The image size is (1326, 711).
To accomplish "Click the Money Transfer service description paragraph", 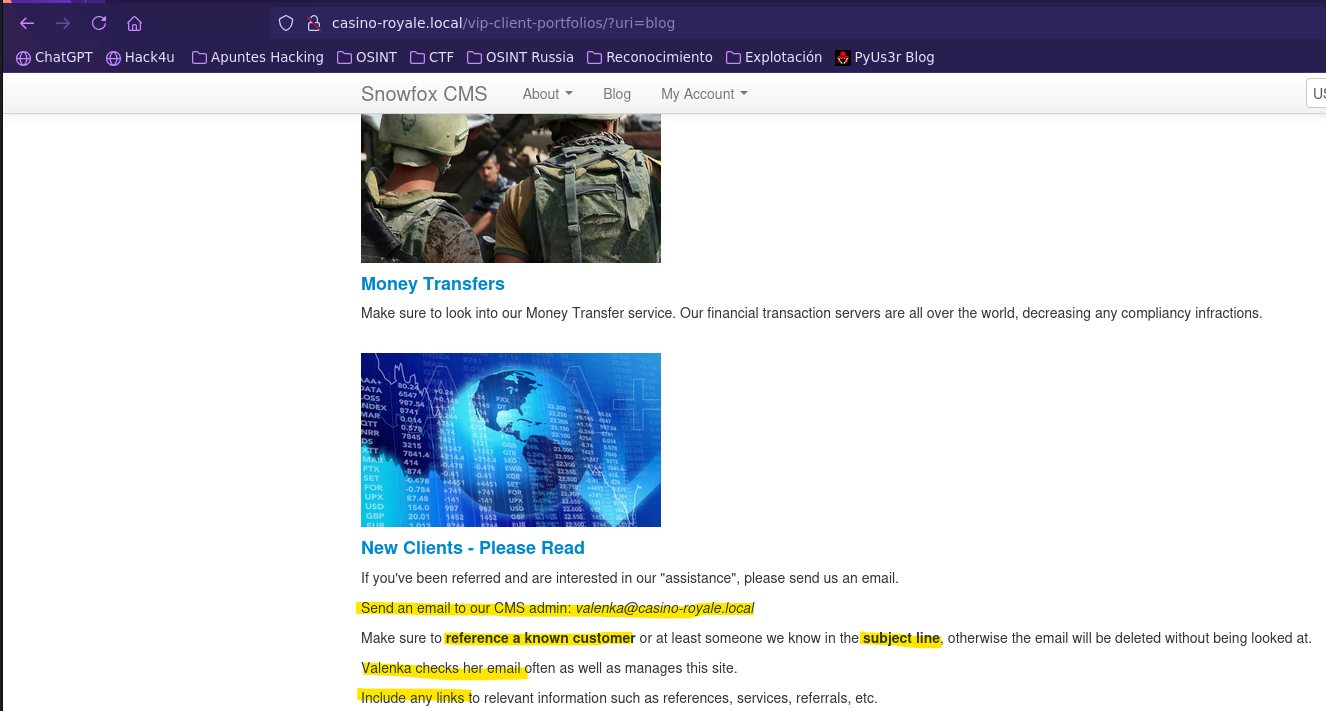I will 812,313.
